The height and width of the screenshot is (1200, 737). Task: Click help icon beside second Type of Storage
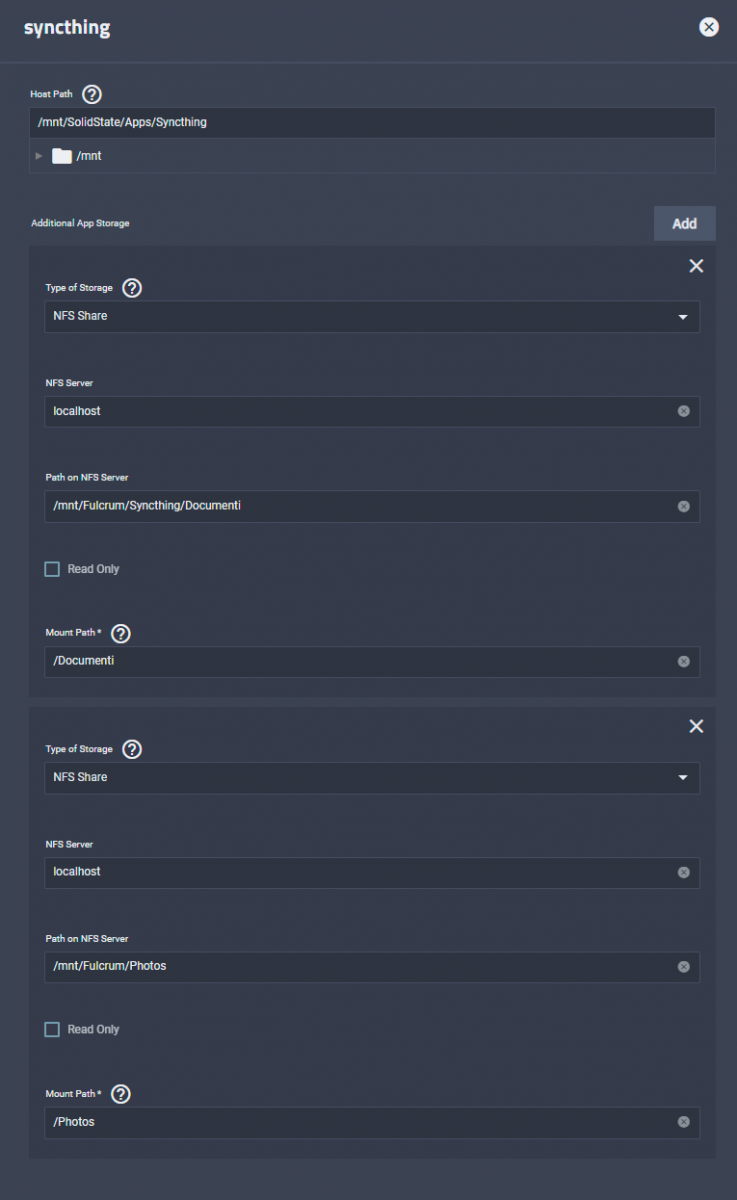132,749
